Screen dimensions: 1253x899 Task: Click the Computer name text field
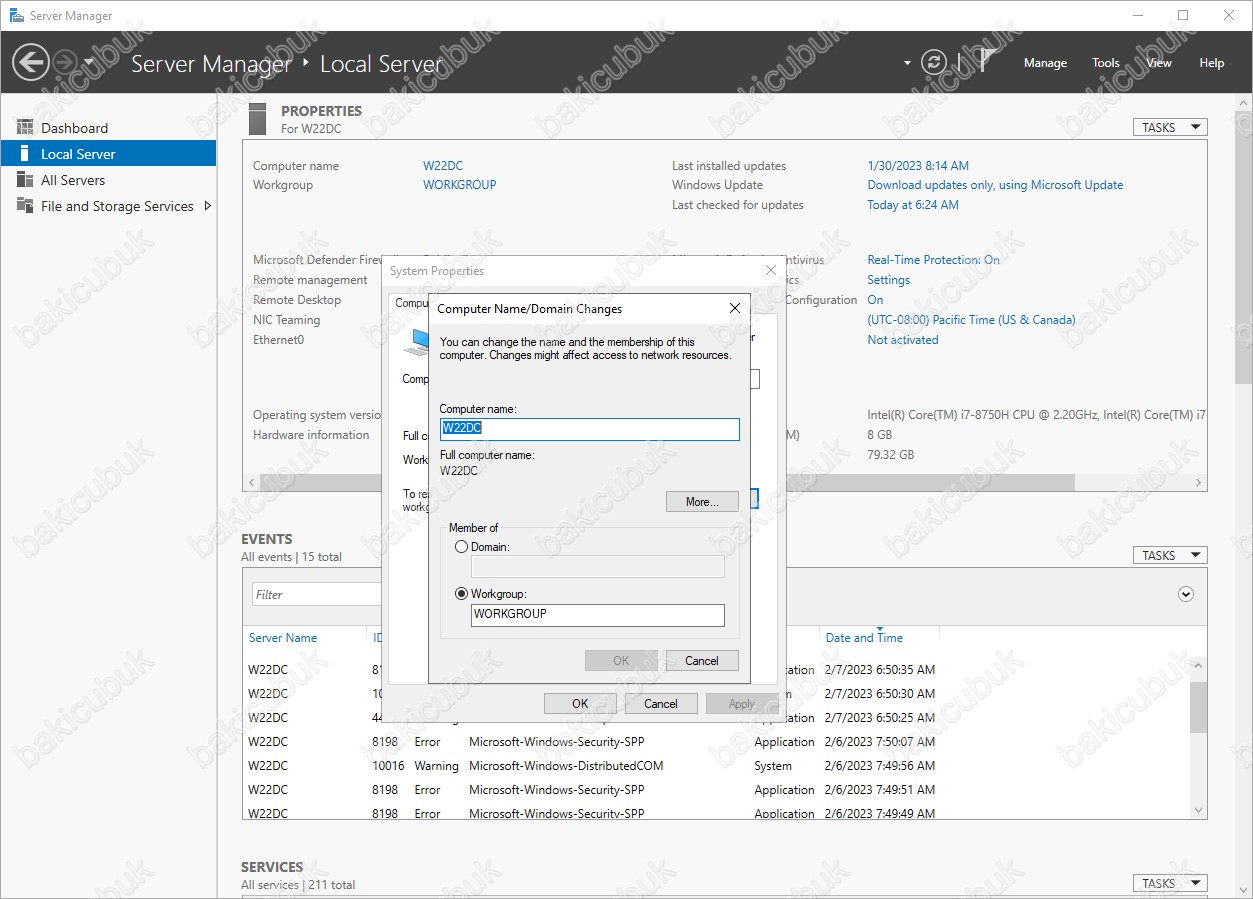pos(590,429)
